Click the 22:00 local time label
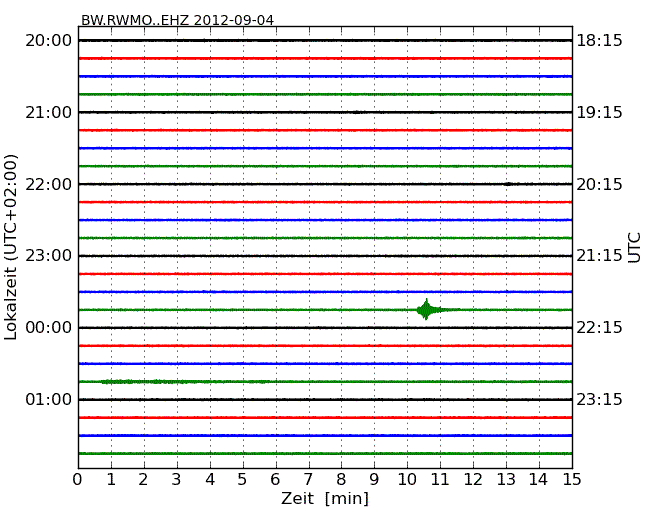The height and width of the screenshot is (520, 650). point(49,184)
